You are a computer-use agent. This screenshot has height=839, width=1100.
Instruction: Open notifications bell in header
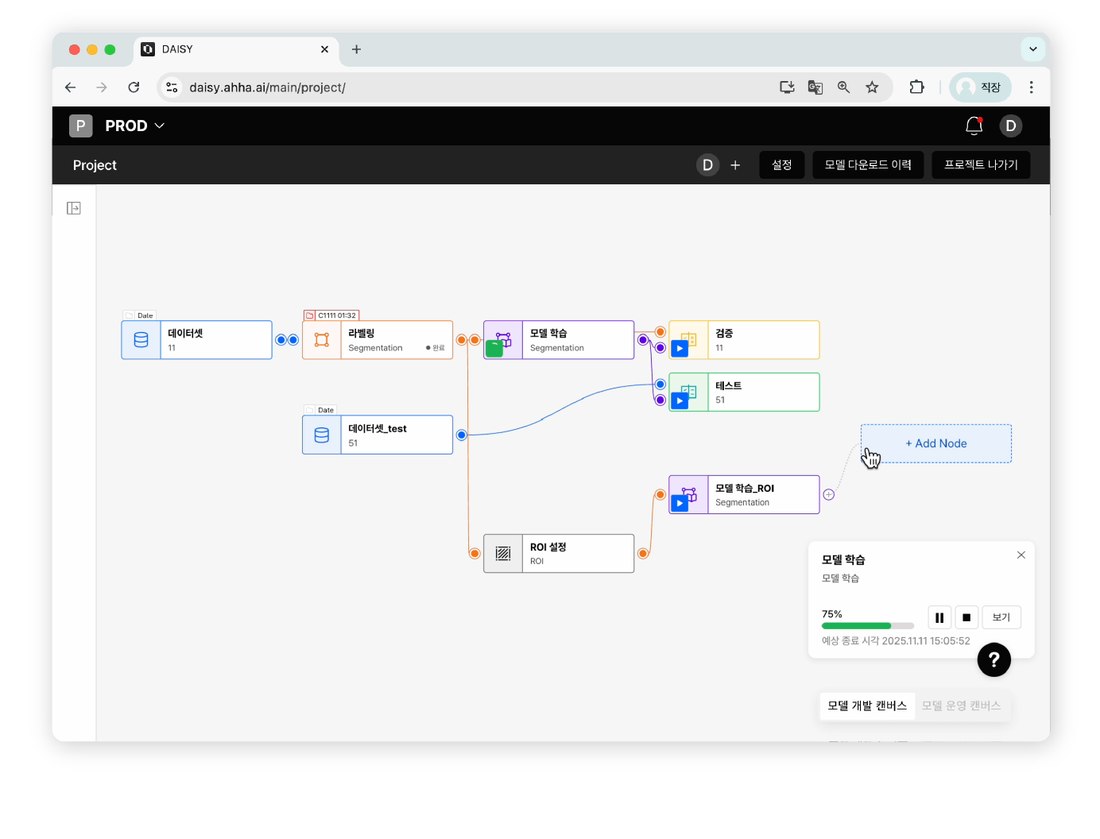point(974,126)
